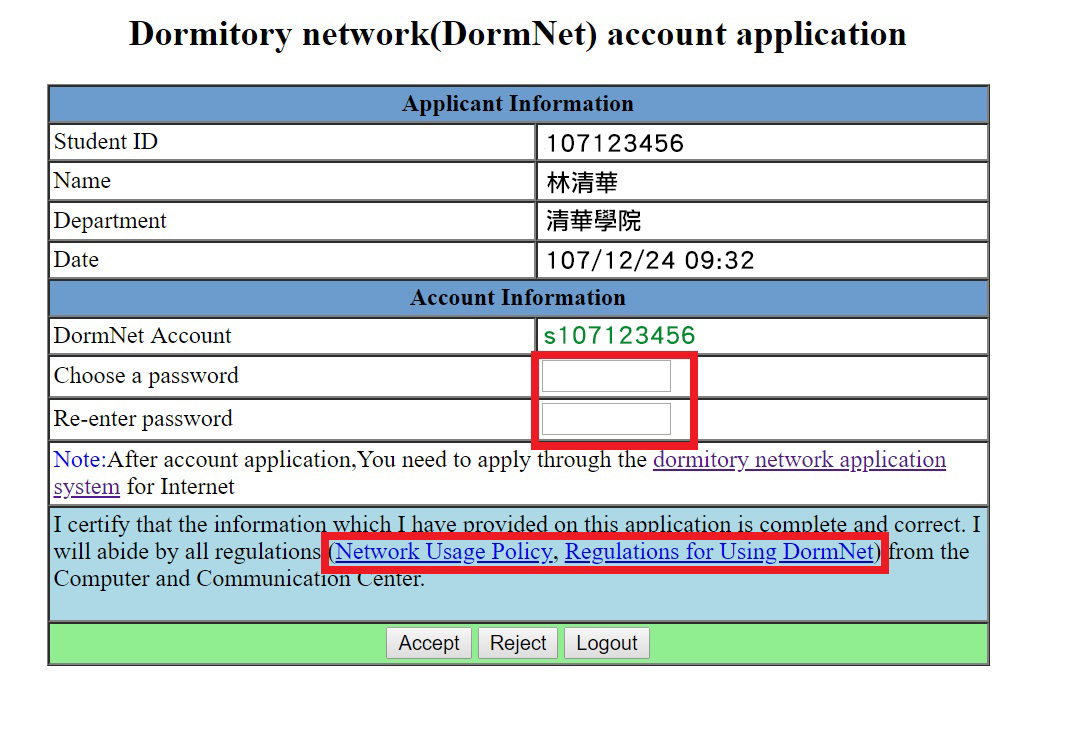Select the green DormNet account s107123456

tap(619, 335)
